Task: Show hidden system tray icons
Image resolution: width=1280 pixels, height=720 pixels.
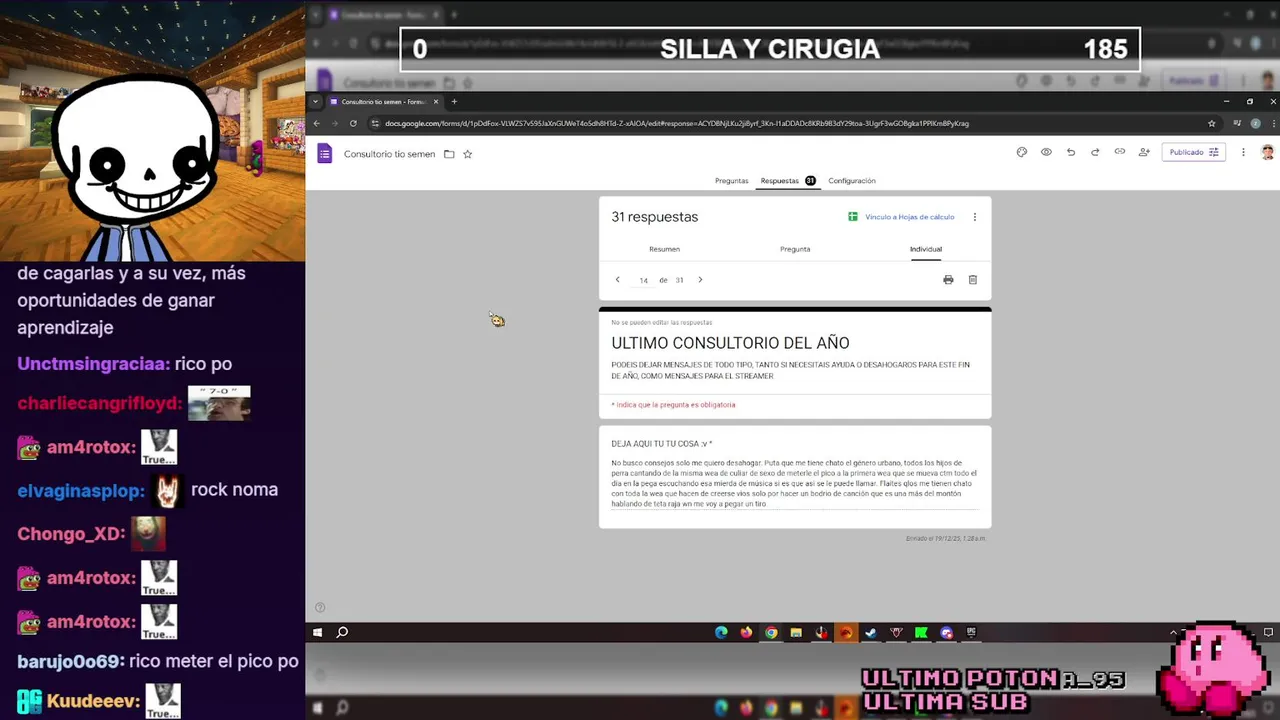Action: (x=1173, y=632)
